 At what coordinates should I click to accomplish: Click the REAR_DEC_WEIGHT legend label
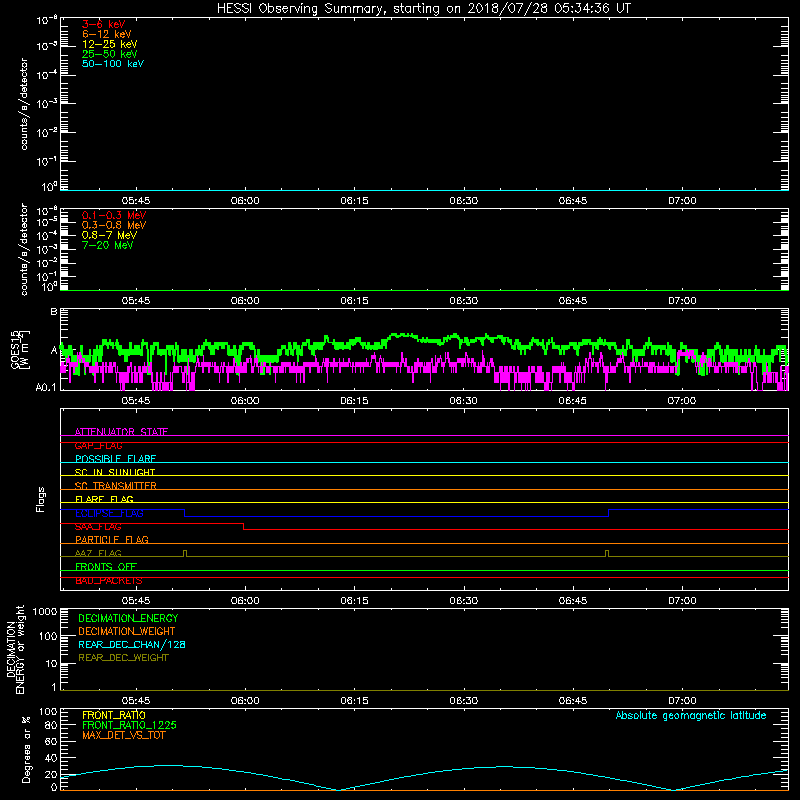point(123,658)
